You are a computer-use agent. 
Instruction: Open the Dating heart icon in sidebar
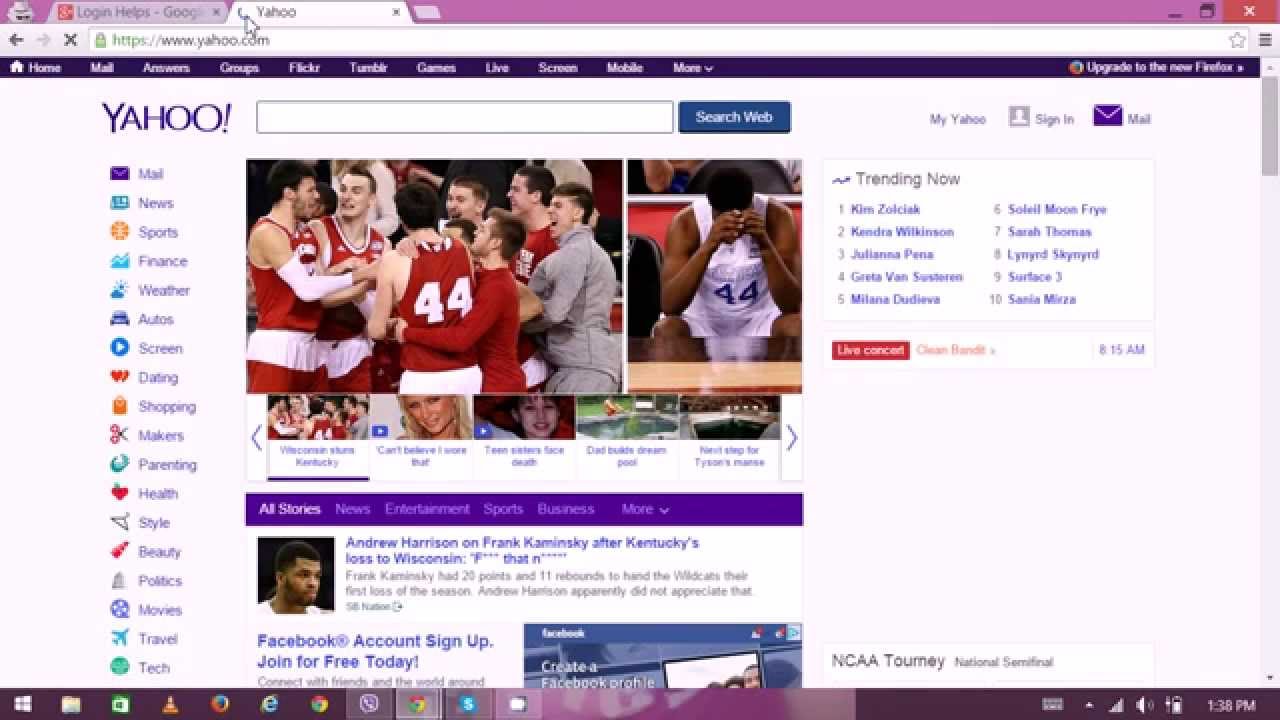[119, 377]
